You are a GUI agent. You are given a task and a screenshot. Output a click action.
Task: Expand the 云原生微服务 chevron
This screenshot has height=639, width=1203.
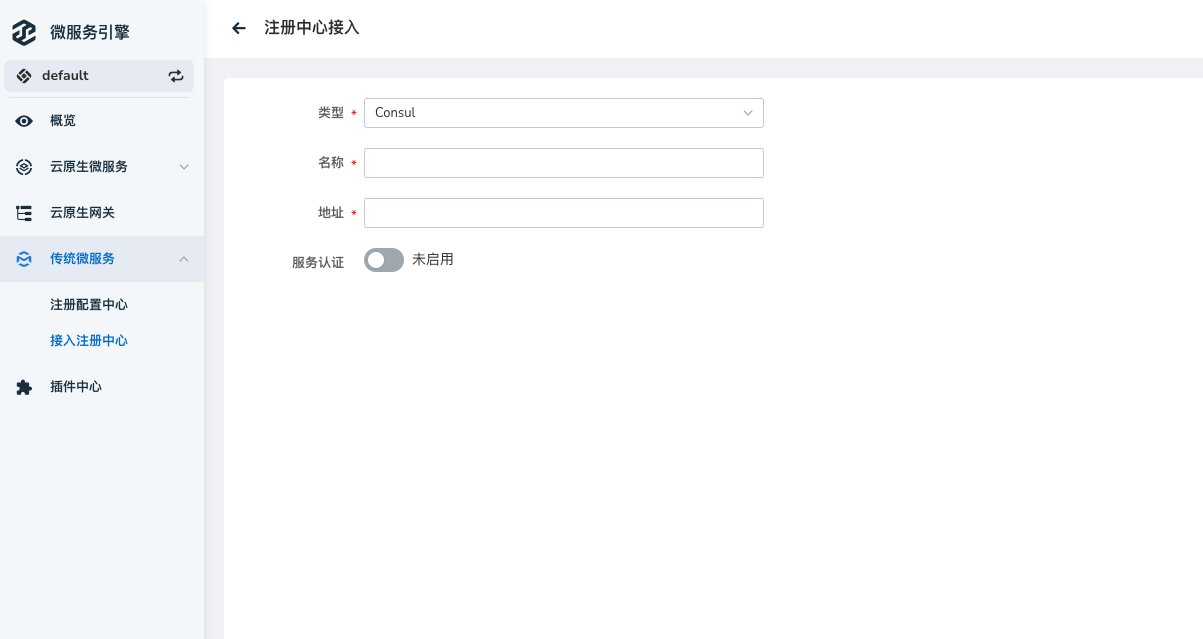pyautogui.click(x=184, y=167)
